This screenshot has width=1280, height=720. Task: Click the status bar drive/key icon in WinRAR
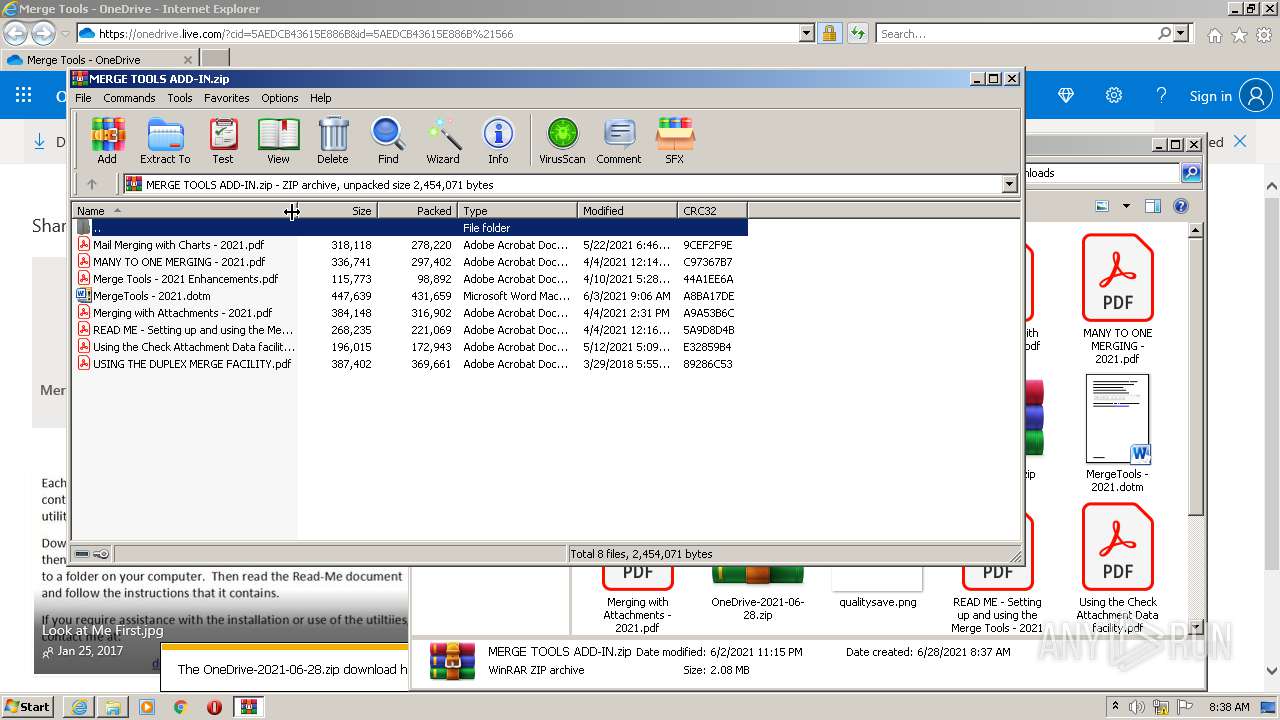coord(92,554)
